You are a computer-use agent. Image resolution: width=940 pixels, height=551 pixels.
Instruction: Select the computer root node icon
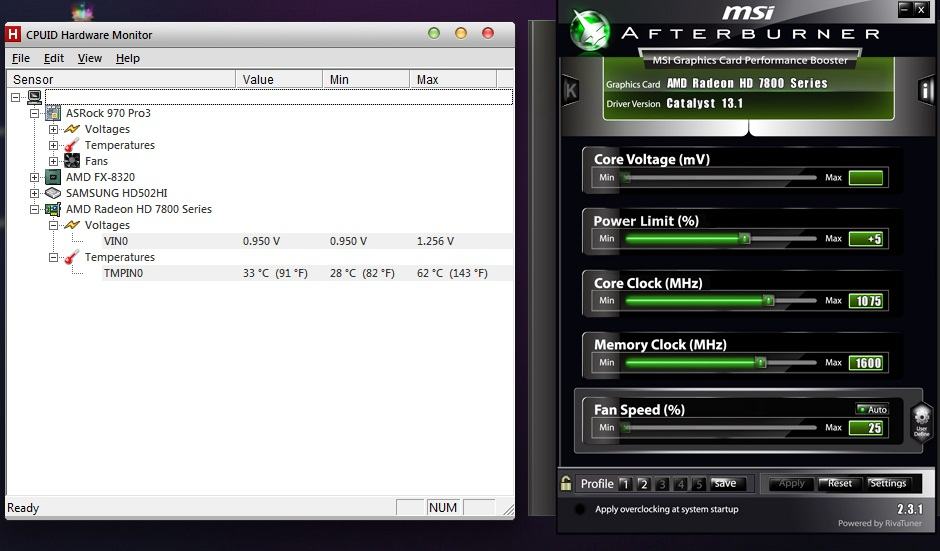35,97
